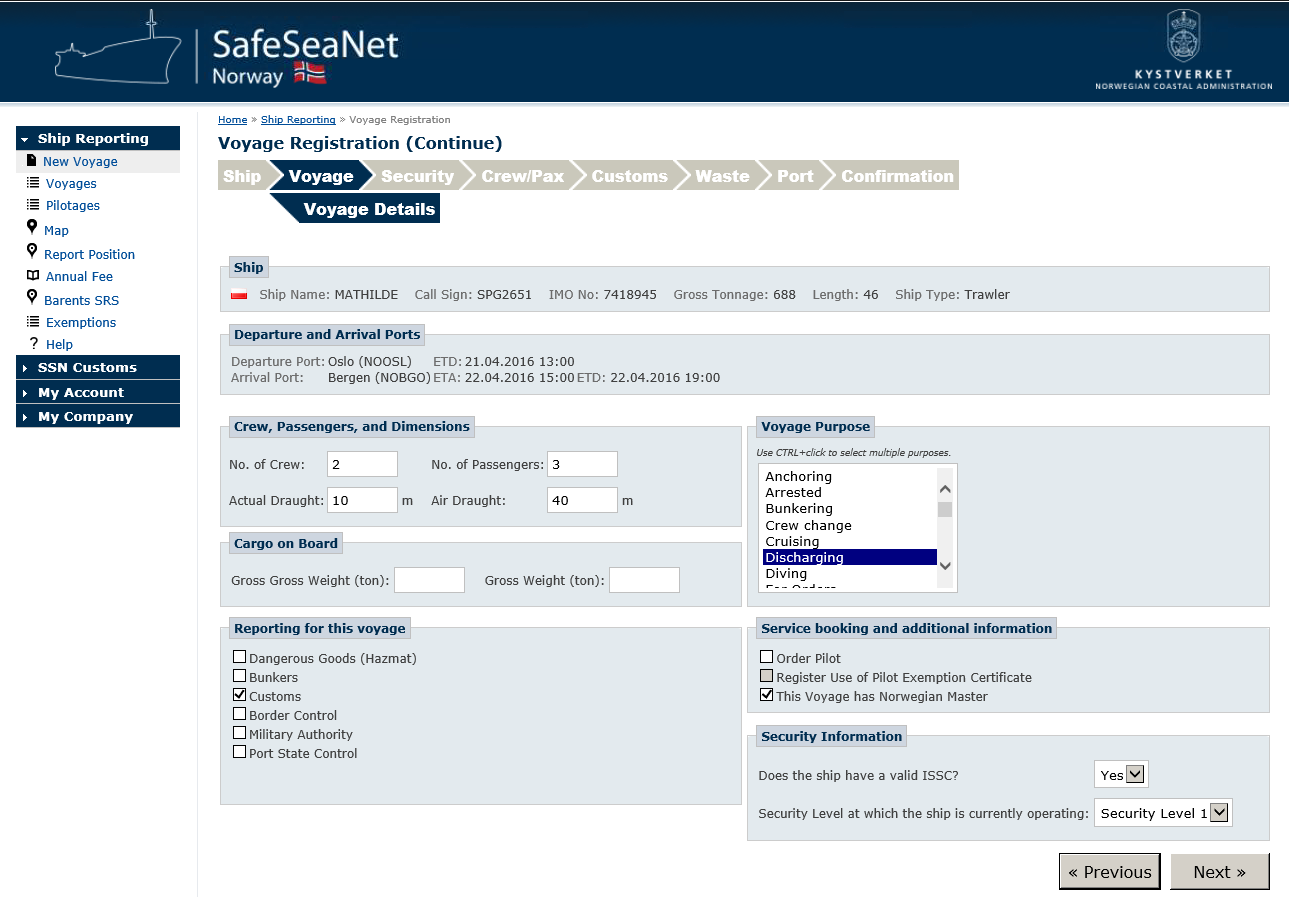
Task: Go to the Ship wizard step
Action: (x=242, y=175)
